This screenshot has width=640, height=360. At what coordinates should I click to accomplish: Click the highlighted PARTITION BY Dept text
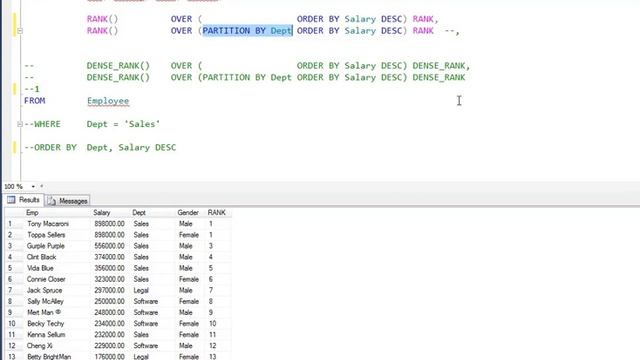pyautogui.click(x=247, y=31)
